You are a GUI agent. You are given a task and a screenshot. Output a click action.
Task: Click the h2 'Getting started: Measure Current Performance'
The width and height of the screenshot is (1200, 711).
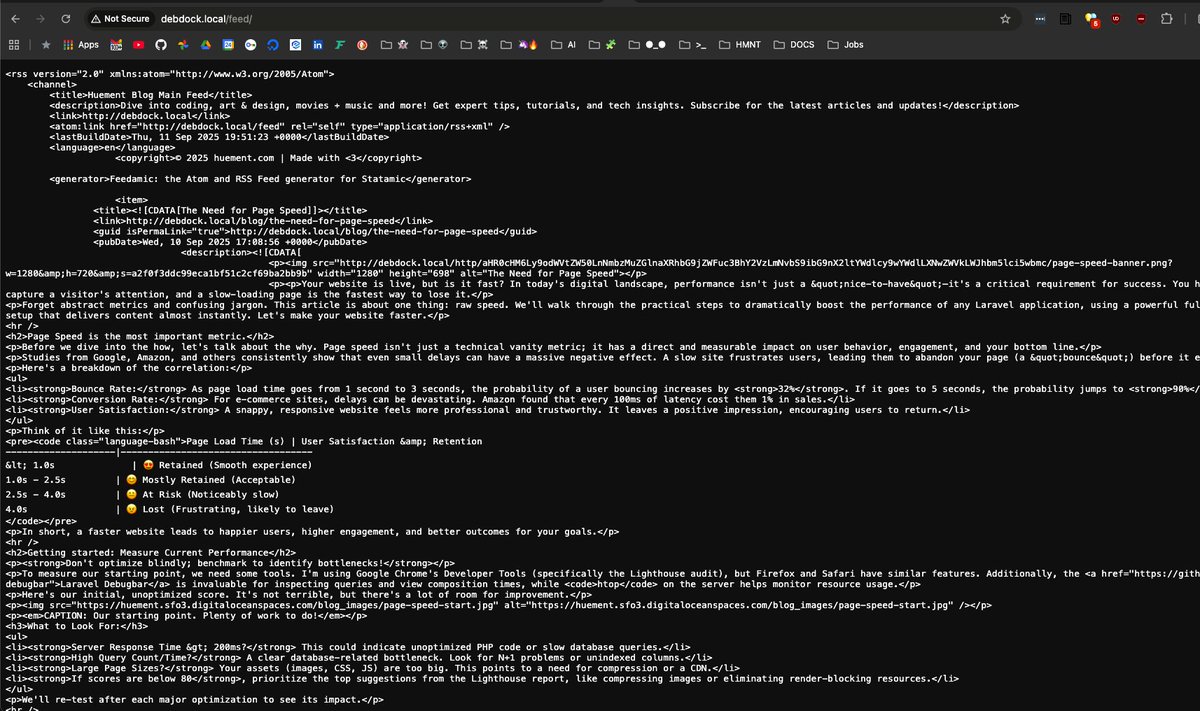[150, 553]
